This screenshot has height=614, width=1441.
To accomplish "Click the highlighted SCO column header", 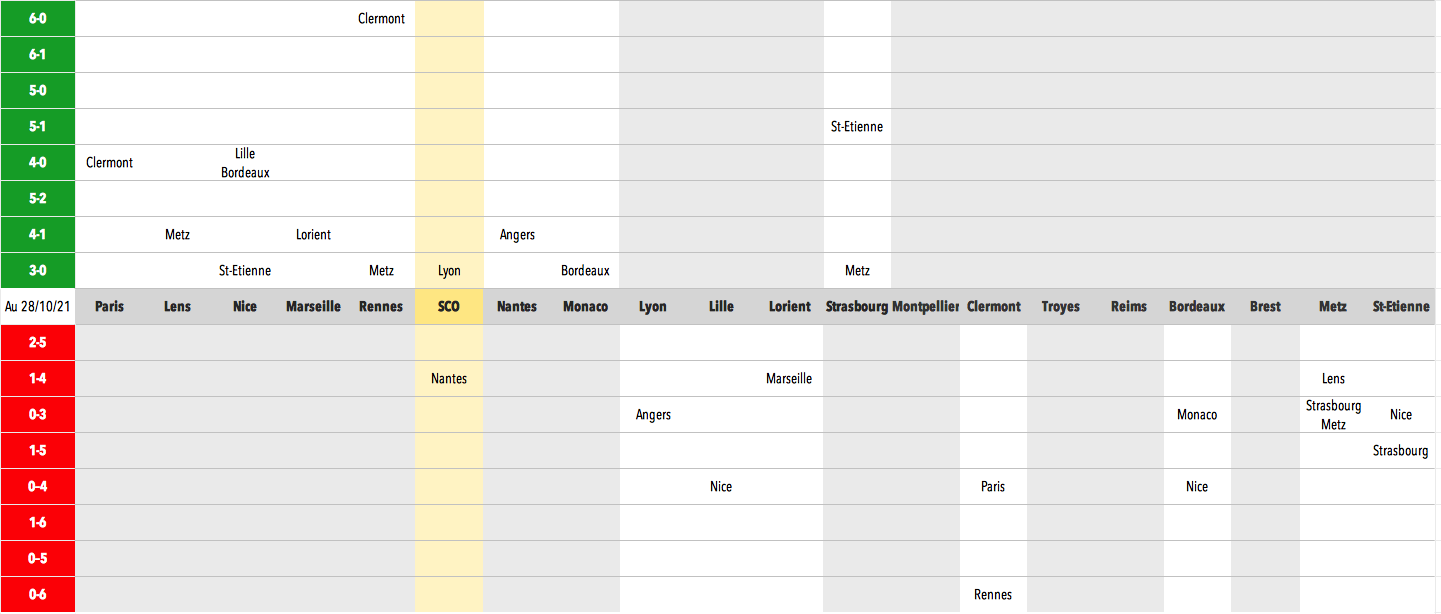I will pyautogui.click(x=449, y=307).
